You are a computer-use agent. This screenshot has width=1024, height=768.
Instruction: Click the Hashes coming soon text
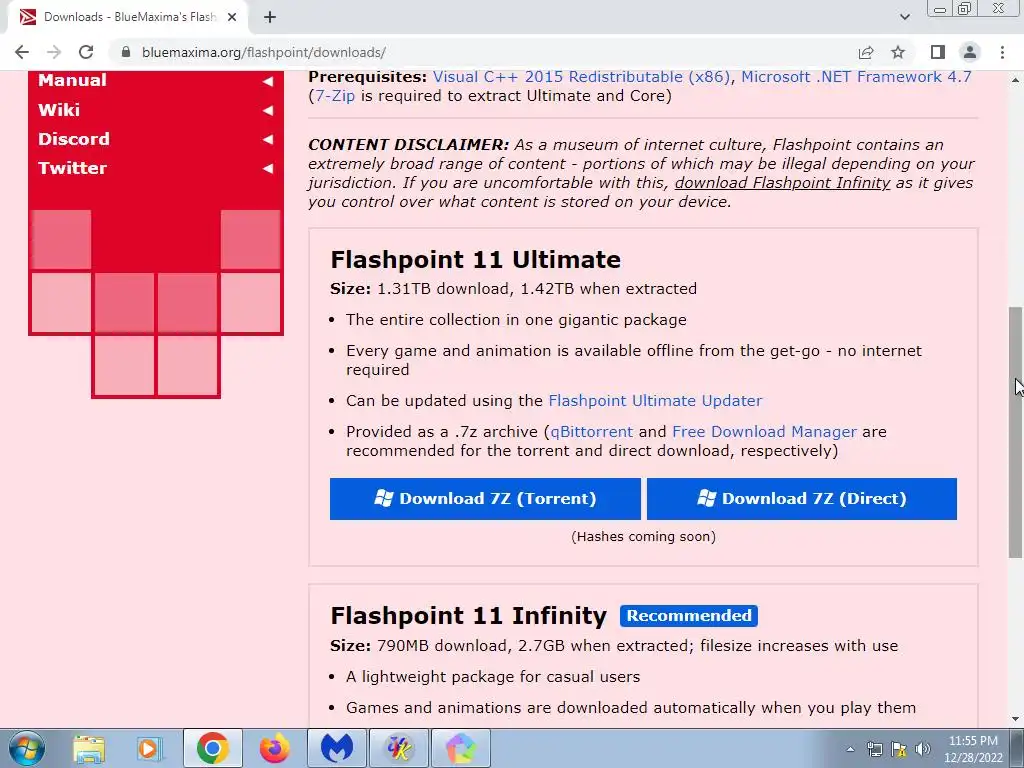pos(643,537)
